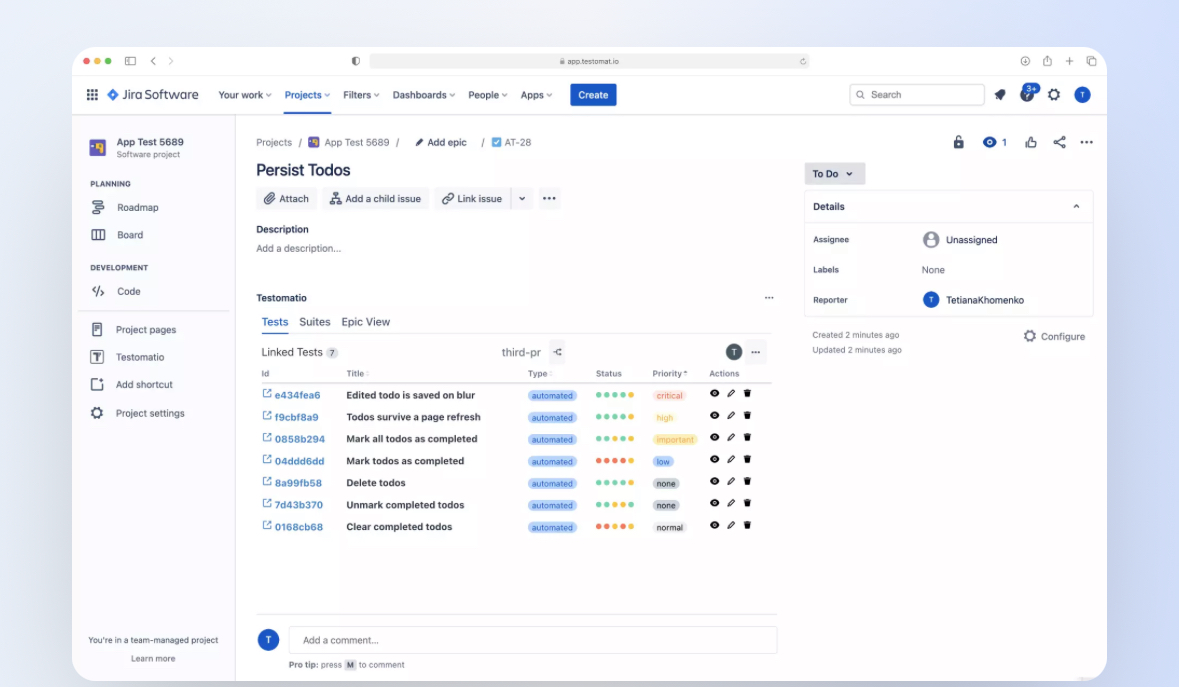Image resolution: width=1179 pixels, height=687 pixels.
Task: Like the issue with the thumbs-up icon
Action: click(1031, 142)
